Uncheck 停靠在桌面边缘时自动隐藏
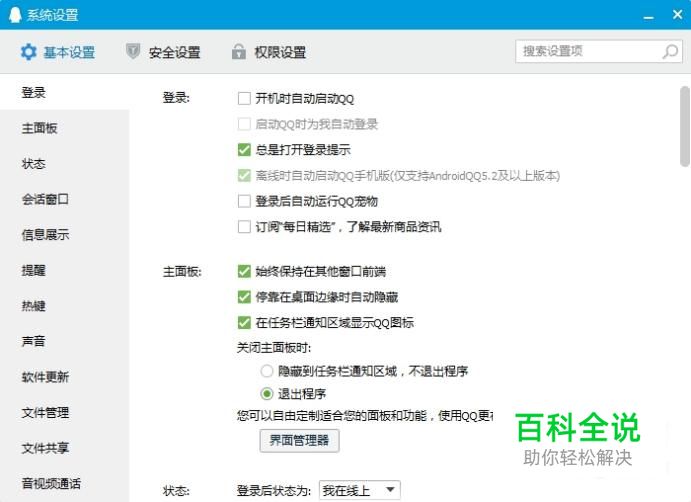 tap(244, 297)
